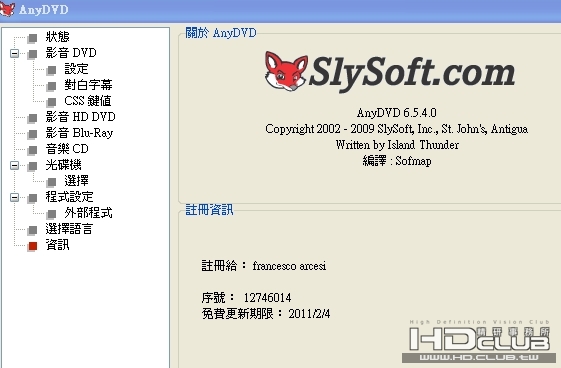Click the gray icon beside 對白字幕

tap(52, 86)
